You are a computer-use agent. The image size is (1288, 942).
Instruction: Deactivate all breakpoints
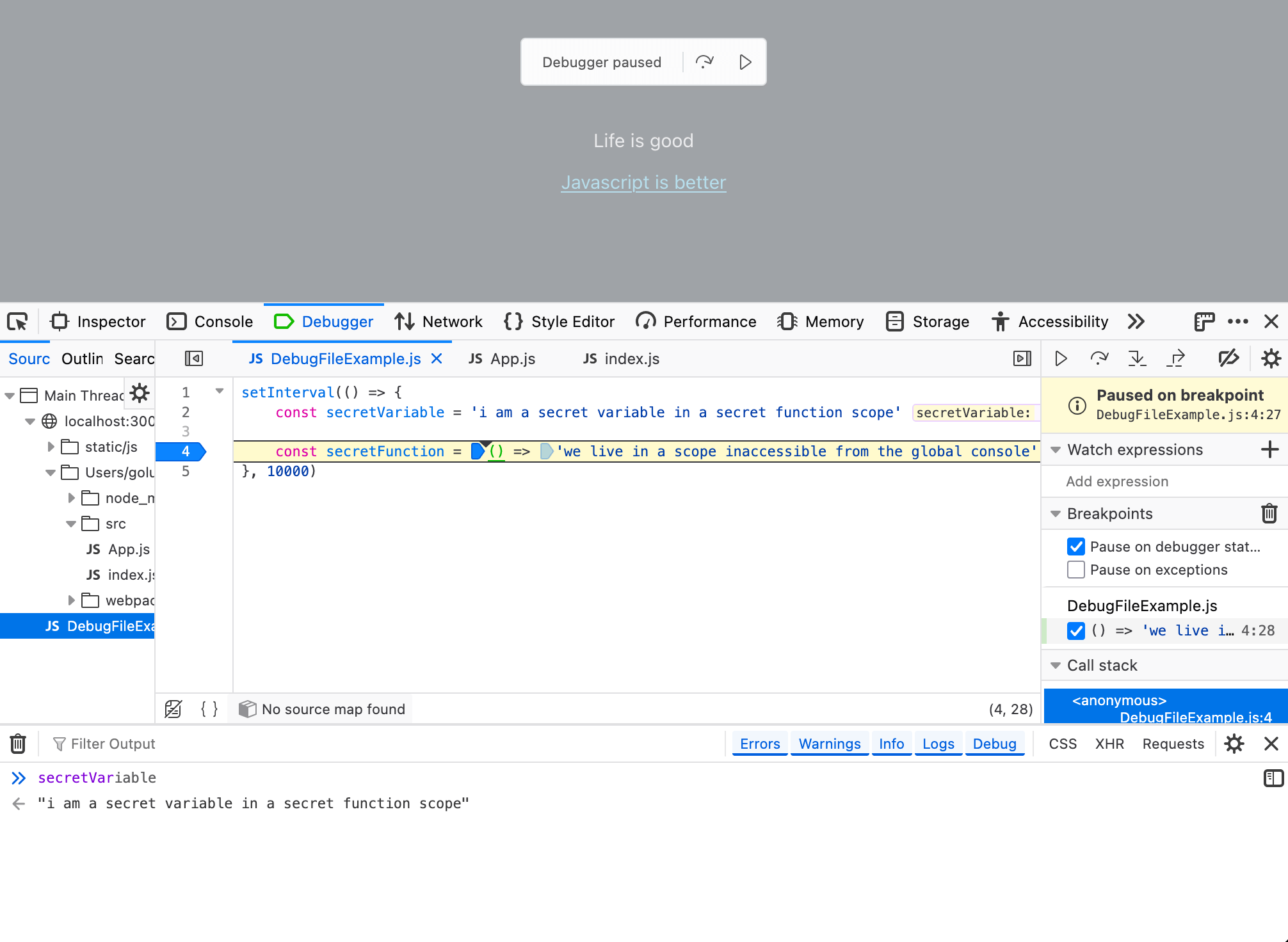point(1228,358)
